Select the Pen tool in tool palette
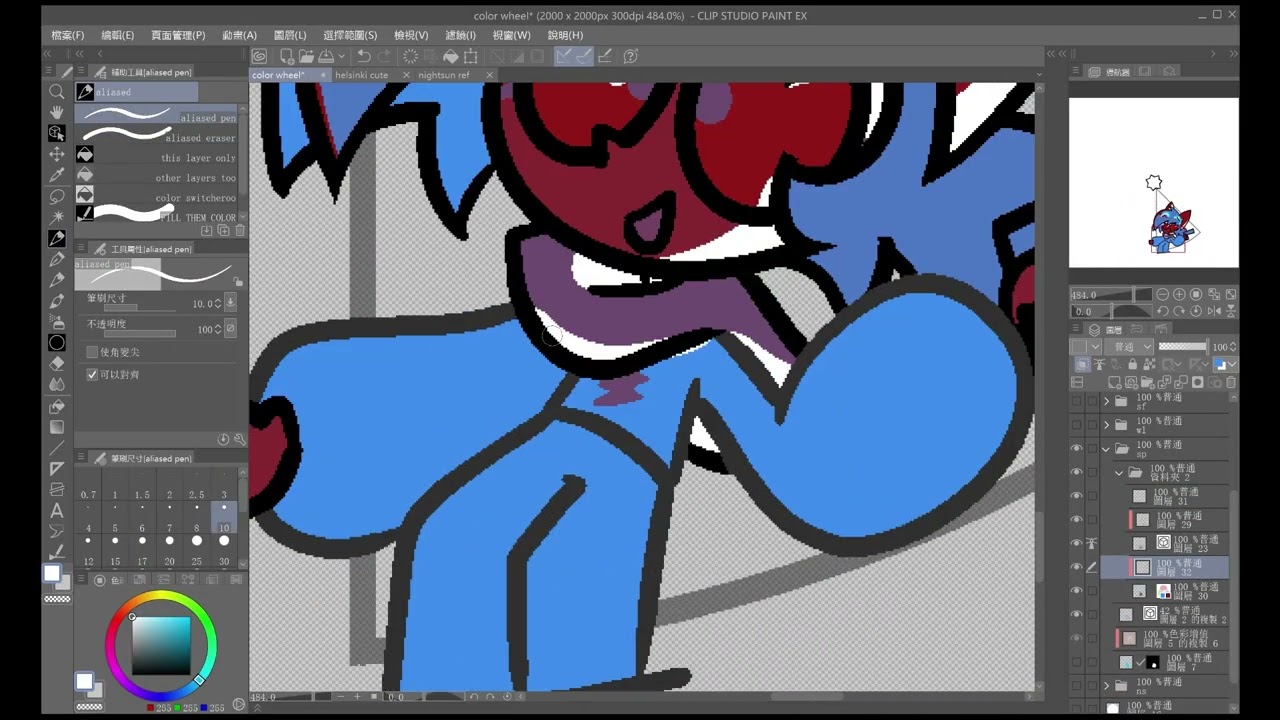 tap(57, 239)
